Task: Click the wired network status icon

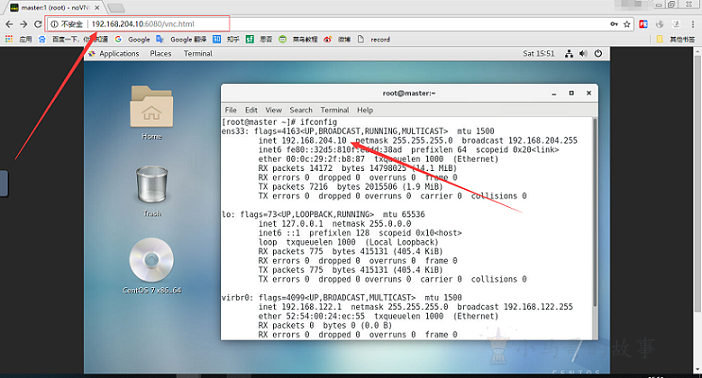Action: (569, 54)
